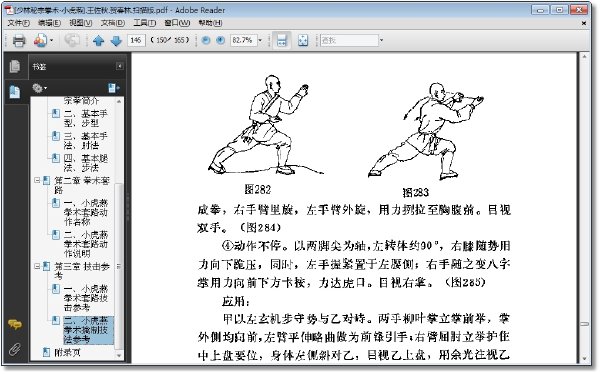
Task: Open the Attachments paperclip icon
Action: click(15, 349)
